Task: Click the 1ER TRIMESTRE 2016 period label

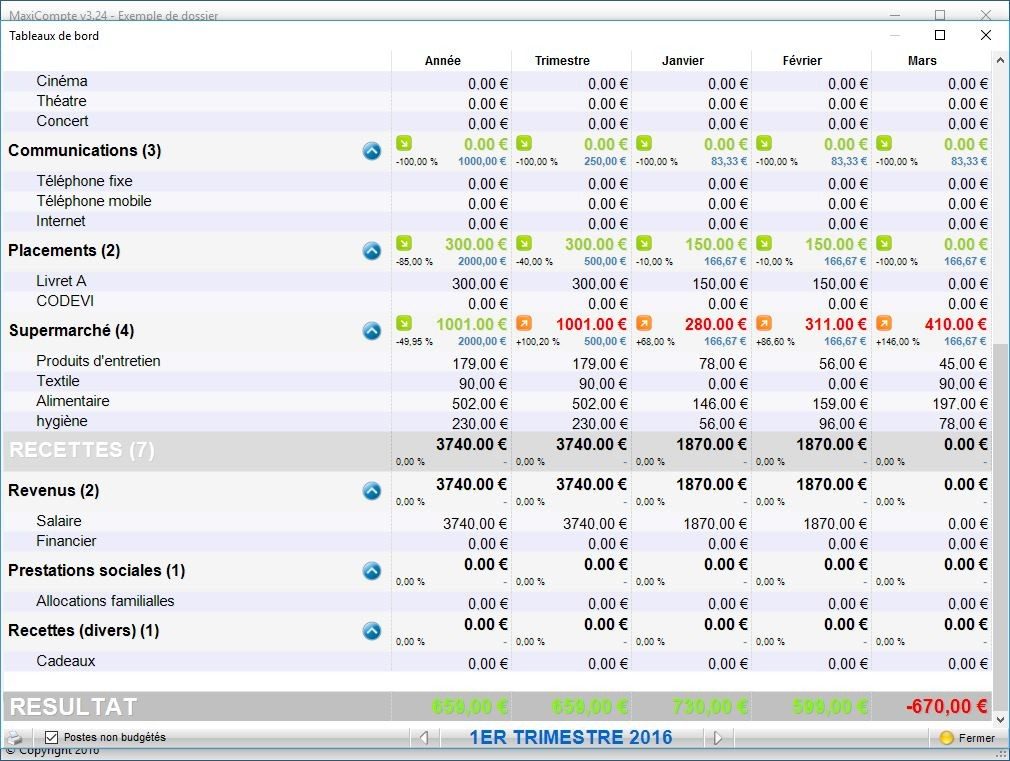Action: pyautogui.click(x=571, y=737)
